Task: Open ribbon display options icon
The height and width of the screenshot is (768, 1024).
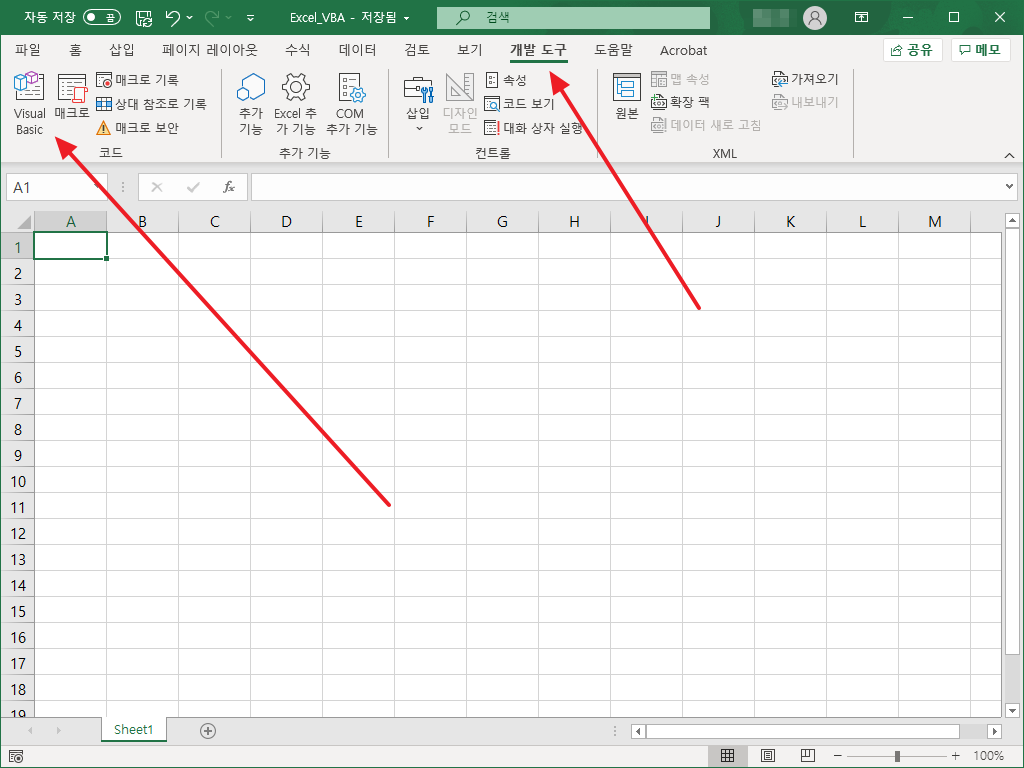Action: (x=861, y=18)
